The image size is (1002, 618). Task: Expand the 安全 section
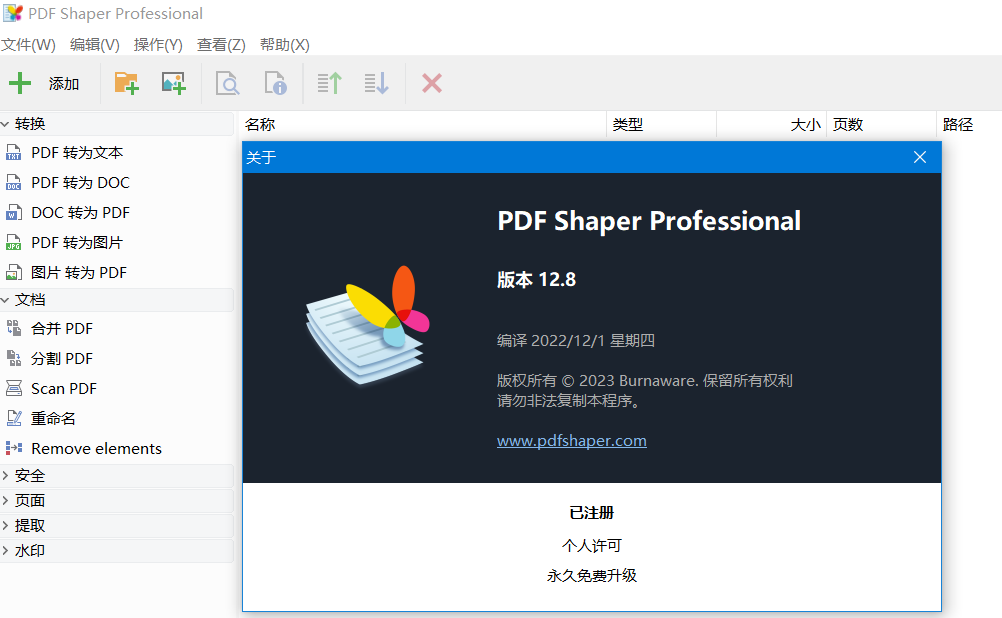tap(5, 475)
